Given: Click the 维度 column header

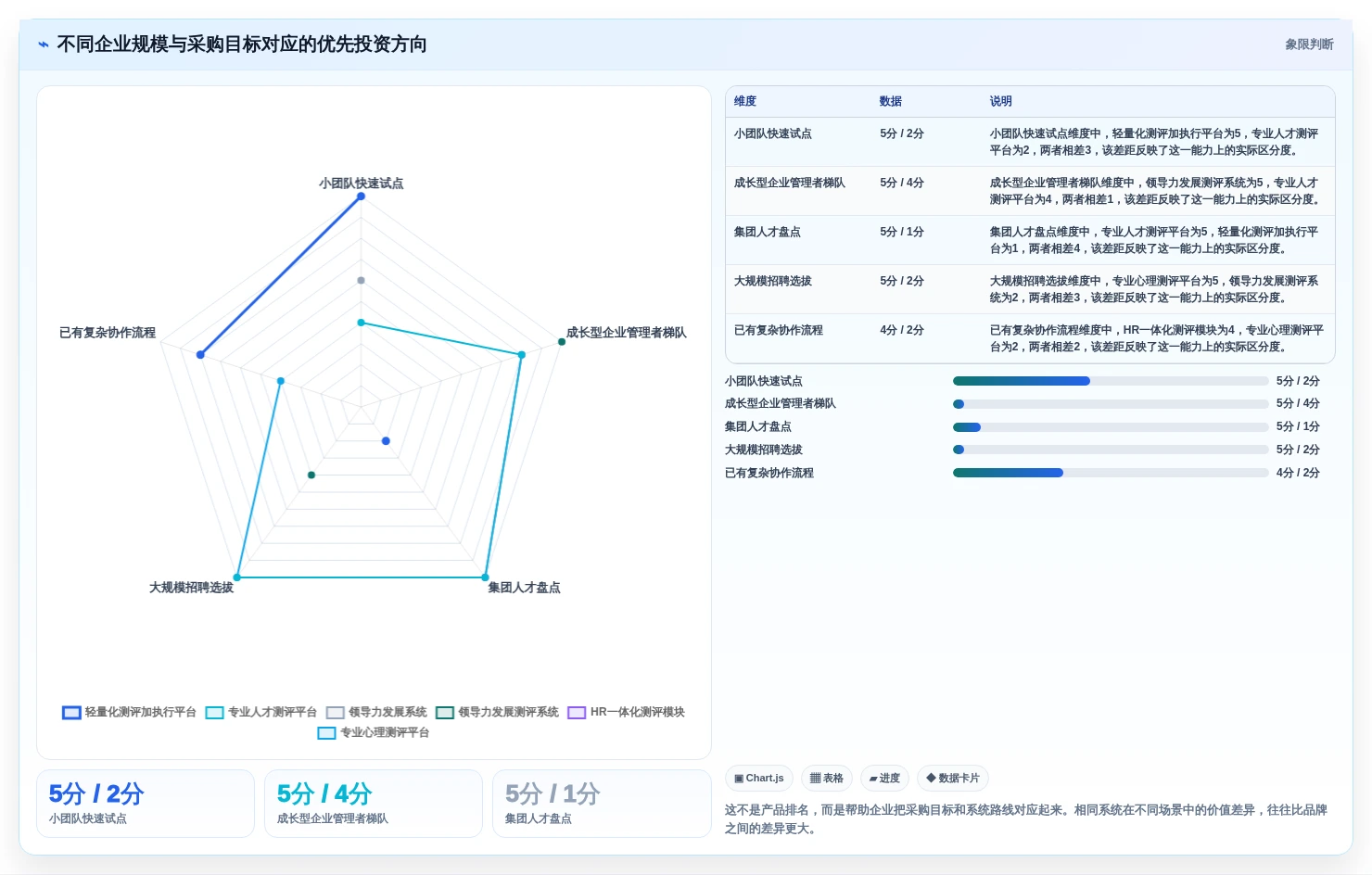Looking at the screenshot, I should click(x=745, y=101).
